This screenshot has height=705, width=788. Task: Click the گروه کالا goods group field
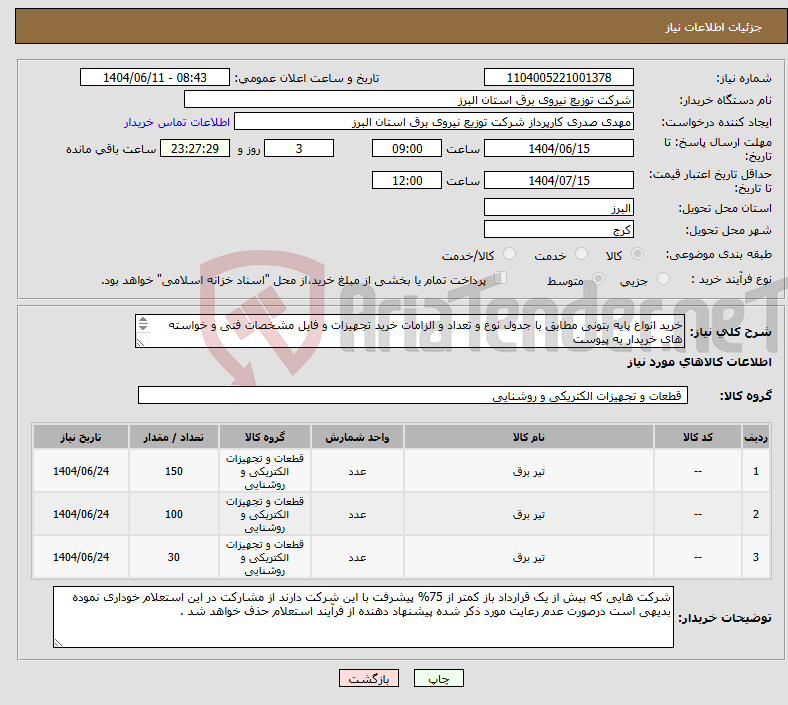coord(413,395)
